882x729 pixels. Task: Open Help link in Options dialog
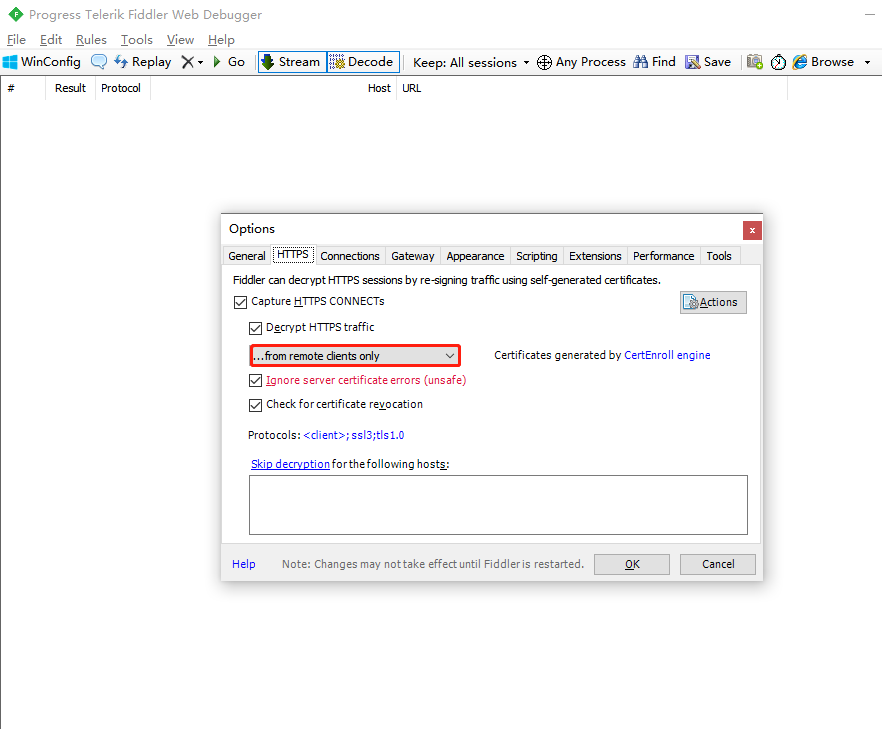(244, 564)
